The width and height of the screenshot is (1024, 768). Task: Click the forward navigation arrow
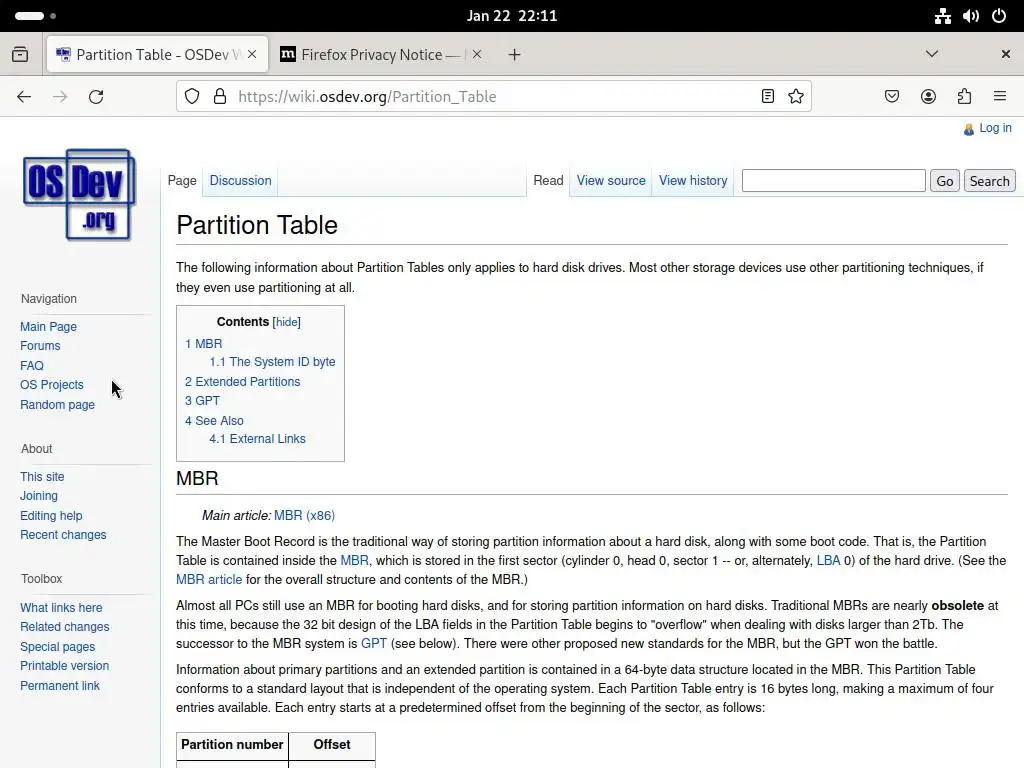point(60,97)
